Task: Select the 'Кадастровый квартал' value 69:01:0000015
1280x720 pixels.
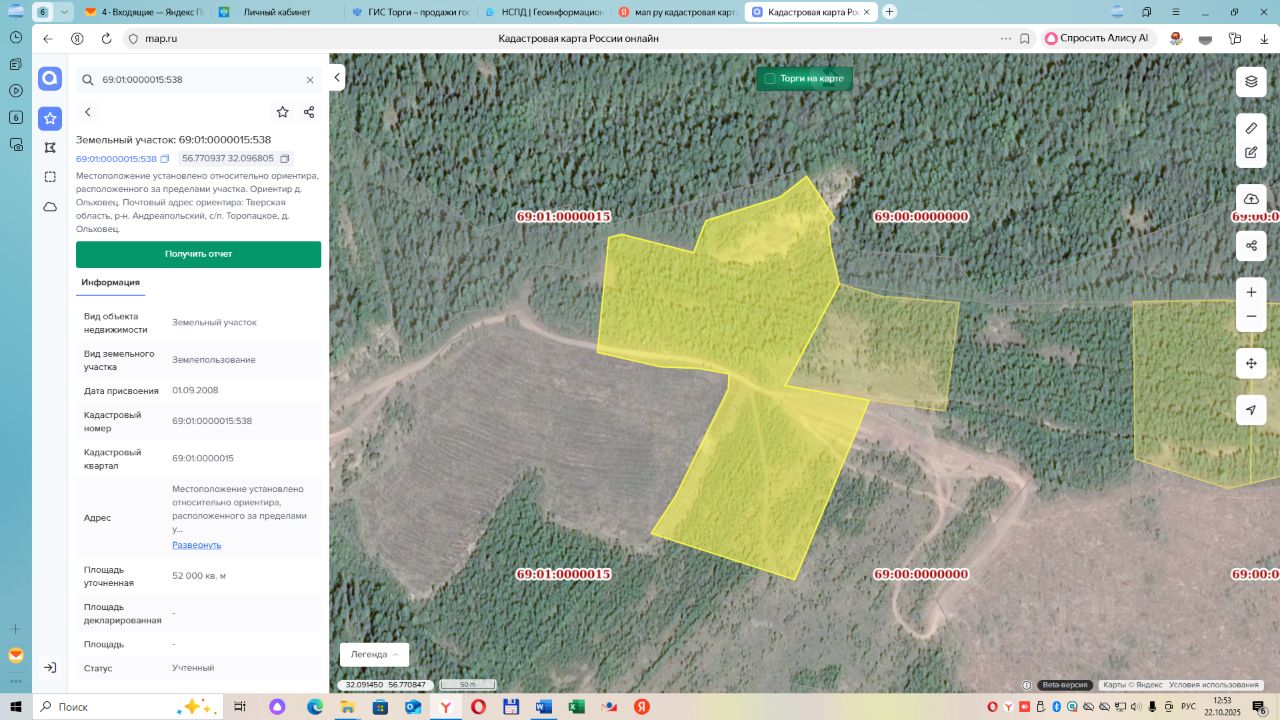Action: [203, 458]
